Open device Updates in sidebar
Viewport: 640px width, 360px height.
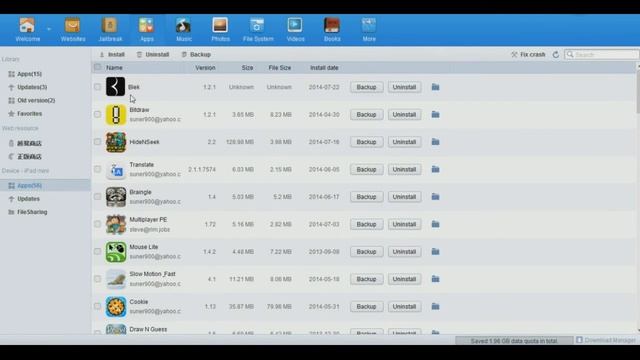pos(28,199)
